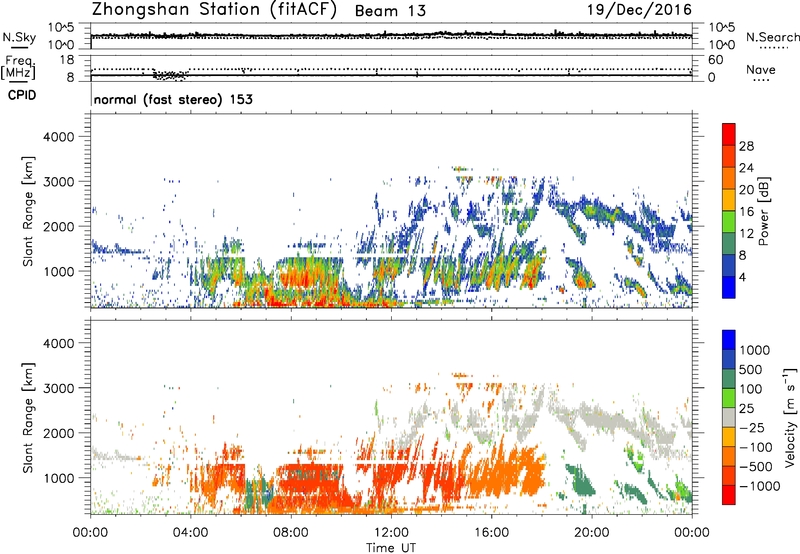The height and width of the screenshot is (554, 800).
Task: Click the 28 tick on power colorbar
Action: [x=746, y=146]
